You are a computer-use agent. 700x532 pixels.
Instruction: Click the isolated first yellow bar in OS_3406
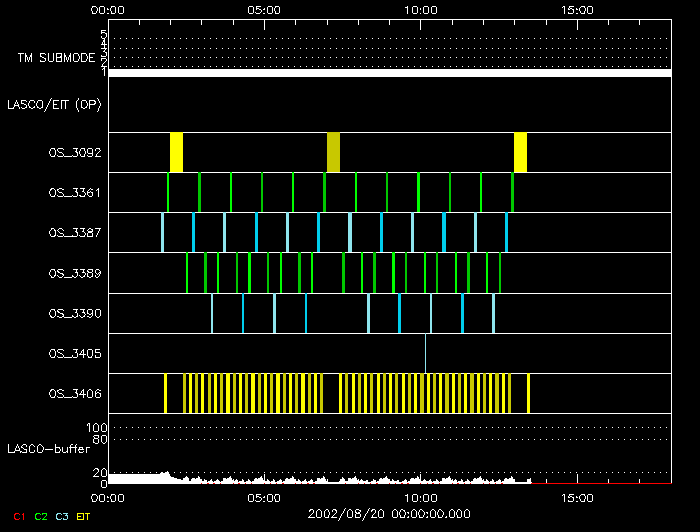(166, 393)
